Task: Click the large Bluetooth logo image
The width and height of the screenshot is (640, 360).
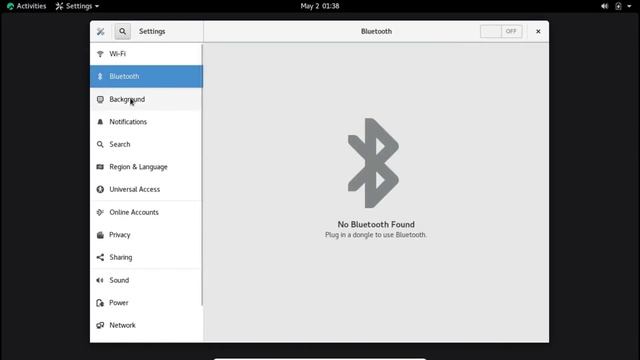Action: 373,163
